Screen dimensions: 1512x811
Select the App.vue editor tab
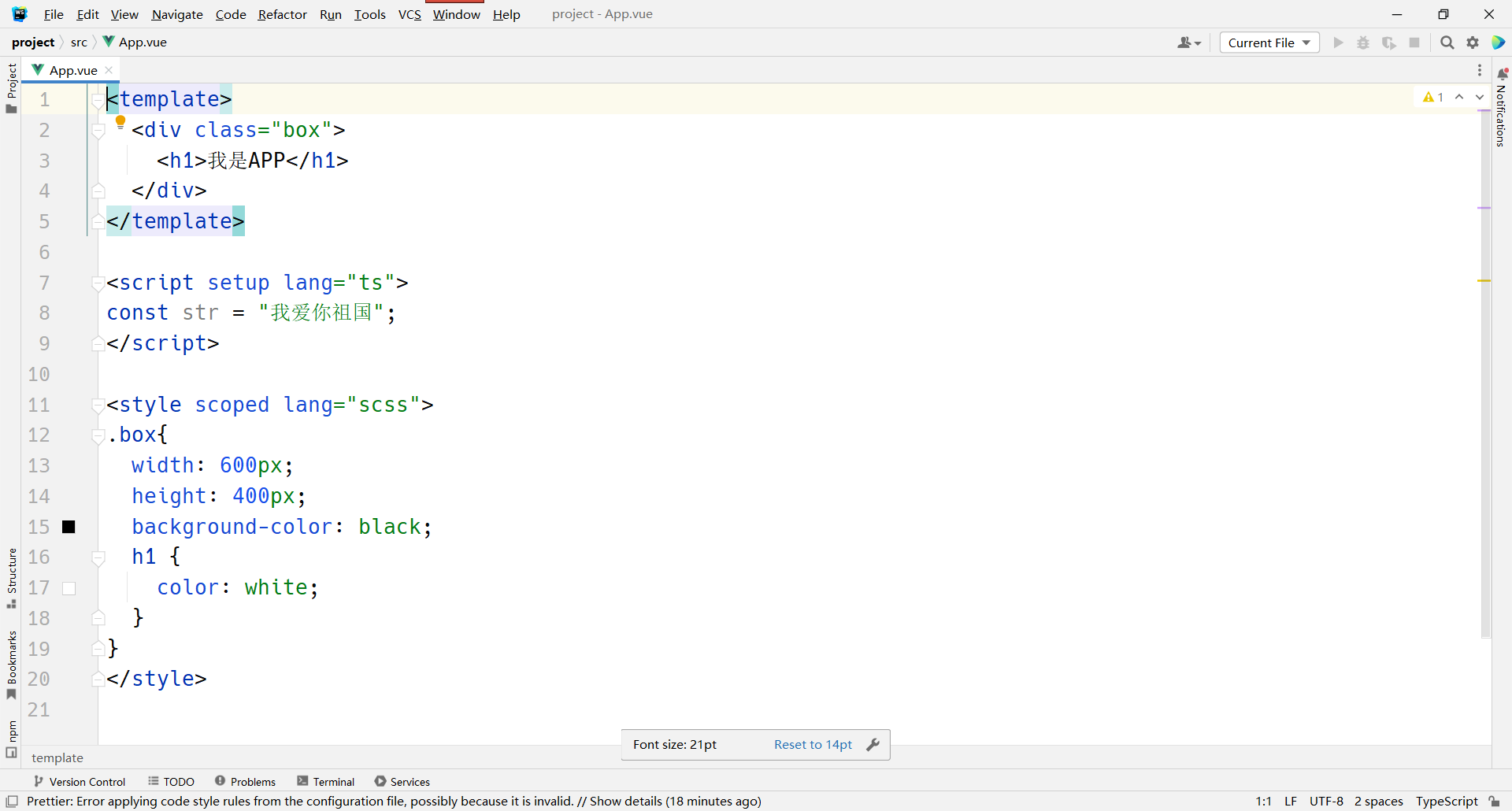click(71, 70)
